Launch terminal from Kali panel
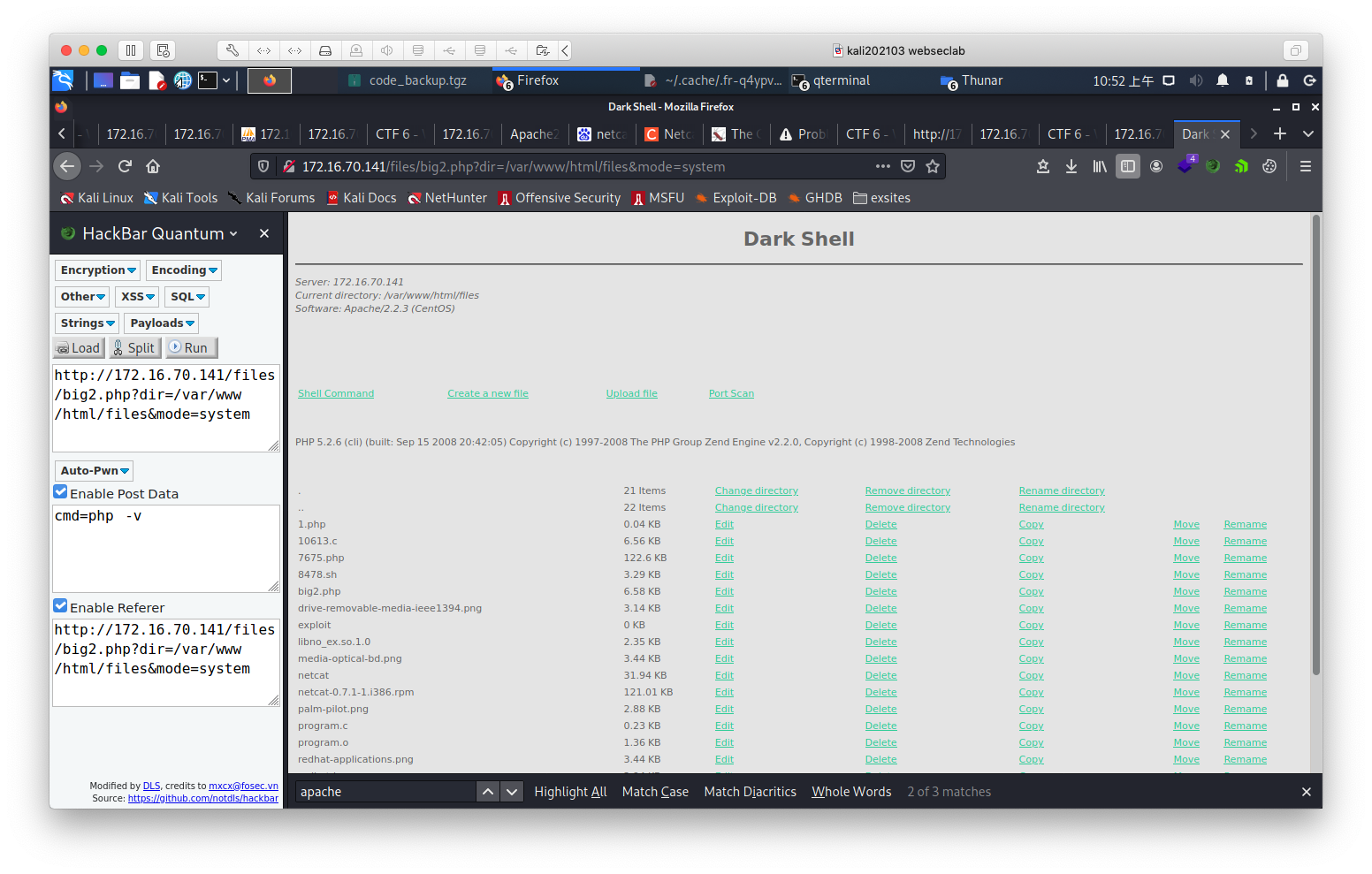Screen dimensions: 1372x874 click(208, 80)
